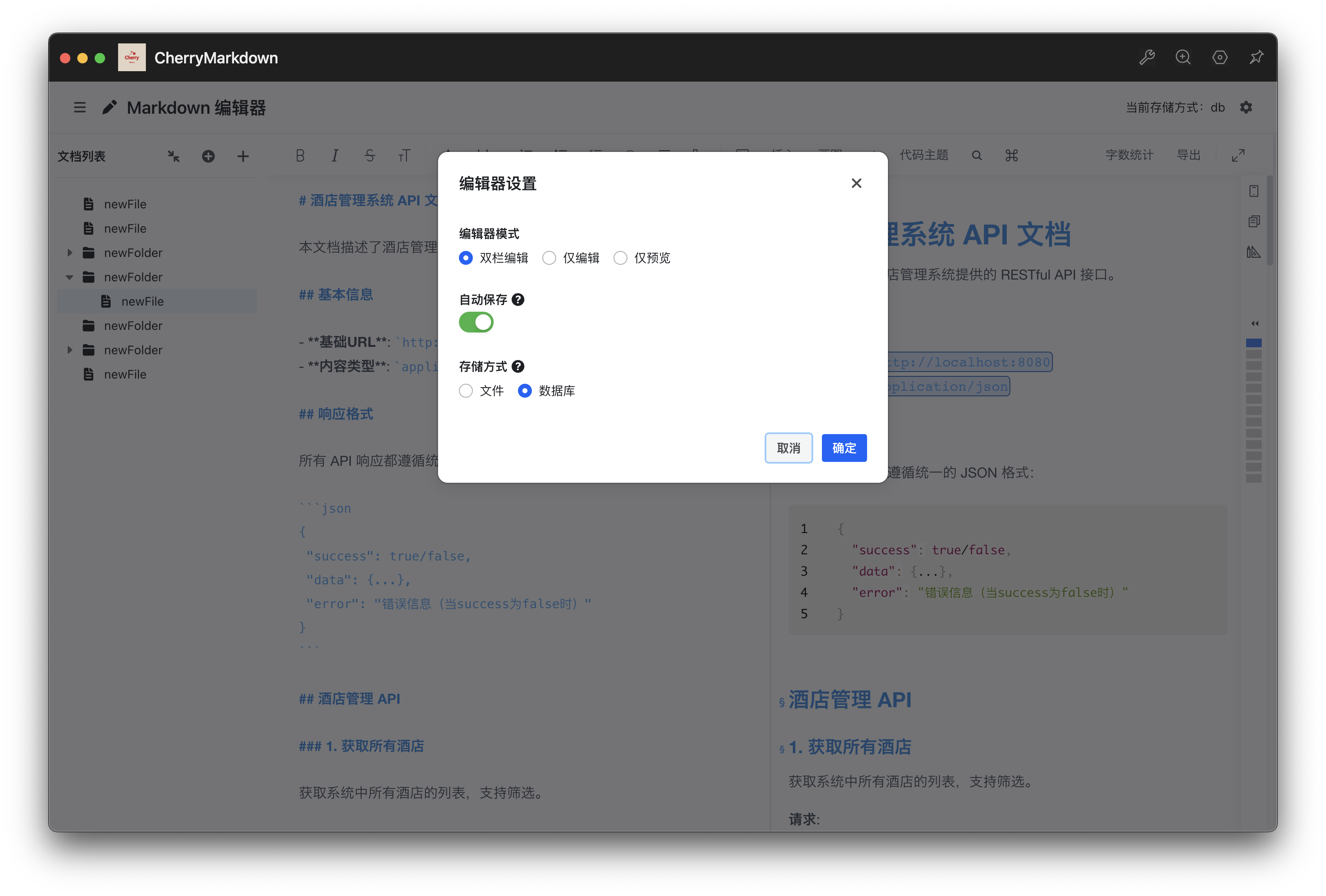The height and width of the screenshot is (896, 1326).
Task: Apply italic with the I toolbar icon
Action: 335,156
